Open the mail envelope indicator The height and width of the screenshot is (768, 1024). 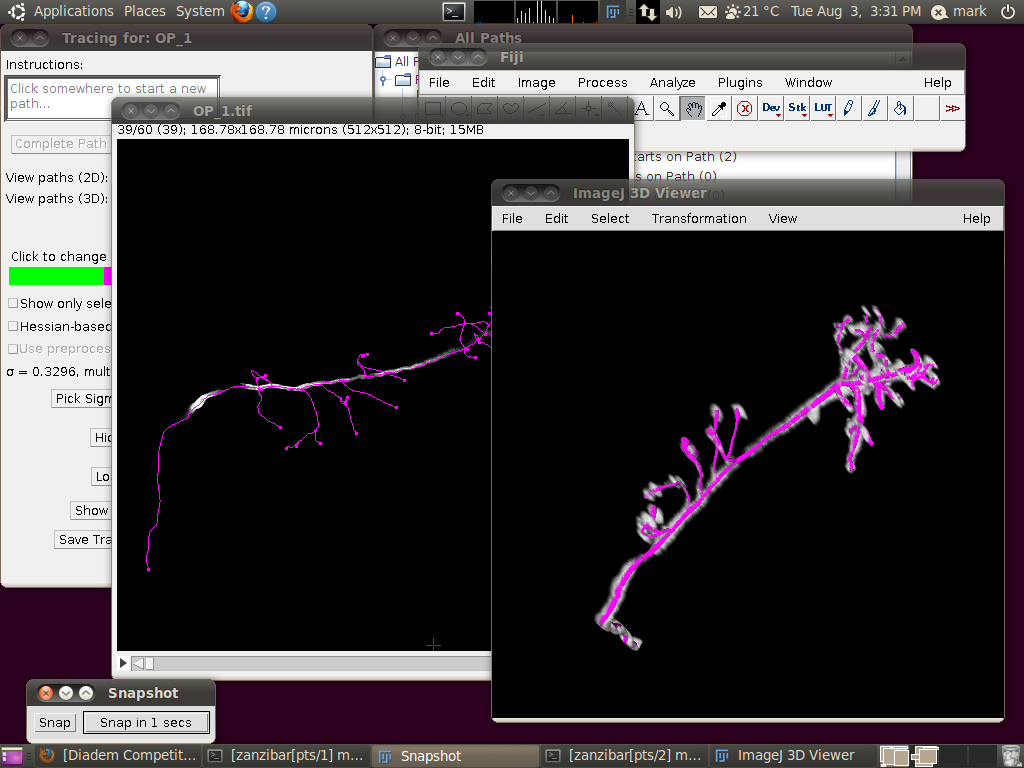click(707, 12)
